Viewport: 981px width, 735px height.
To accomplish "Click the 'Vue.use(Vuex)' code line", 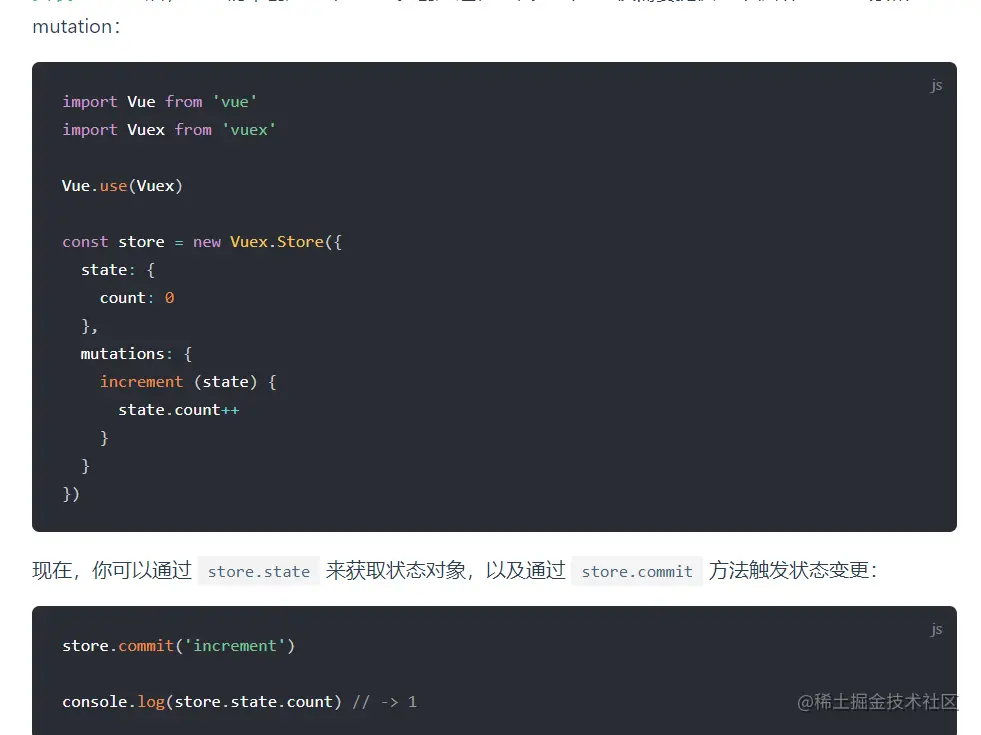I will 122,186.
